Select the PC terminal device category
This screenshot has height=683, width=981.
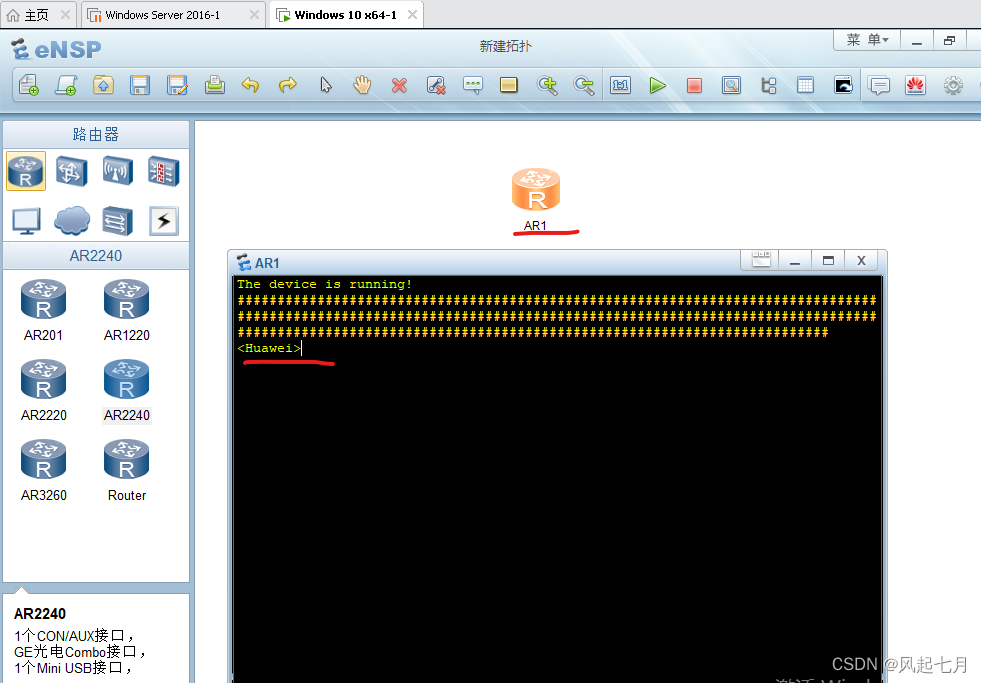coord(26,221)
